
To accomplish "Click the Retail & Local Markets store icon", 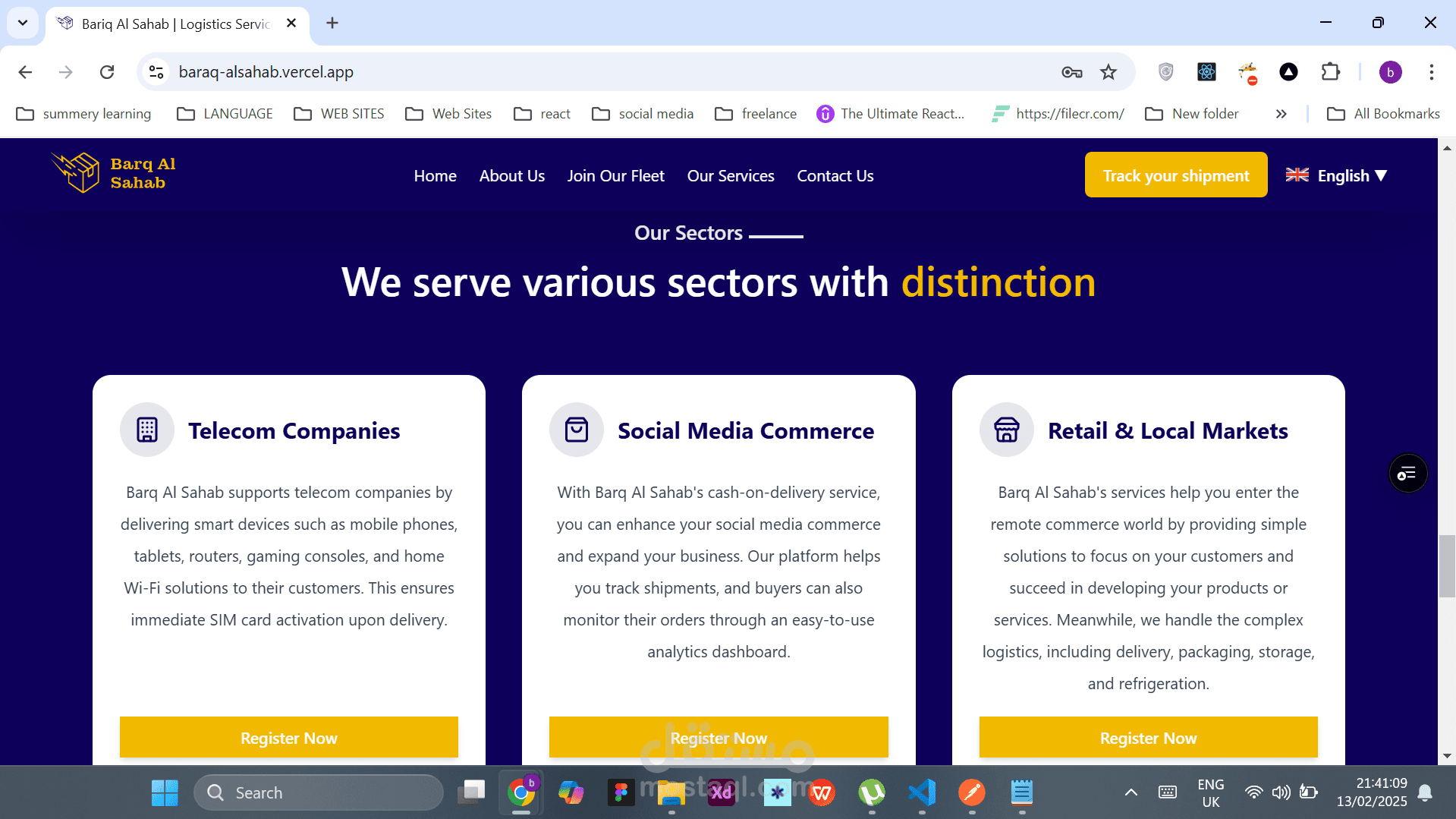I will (x=1007, y=430).
